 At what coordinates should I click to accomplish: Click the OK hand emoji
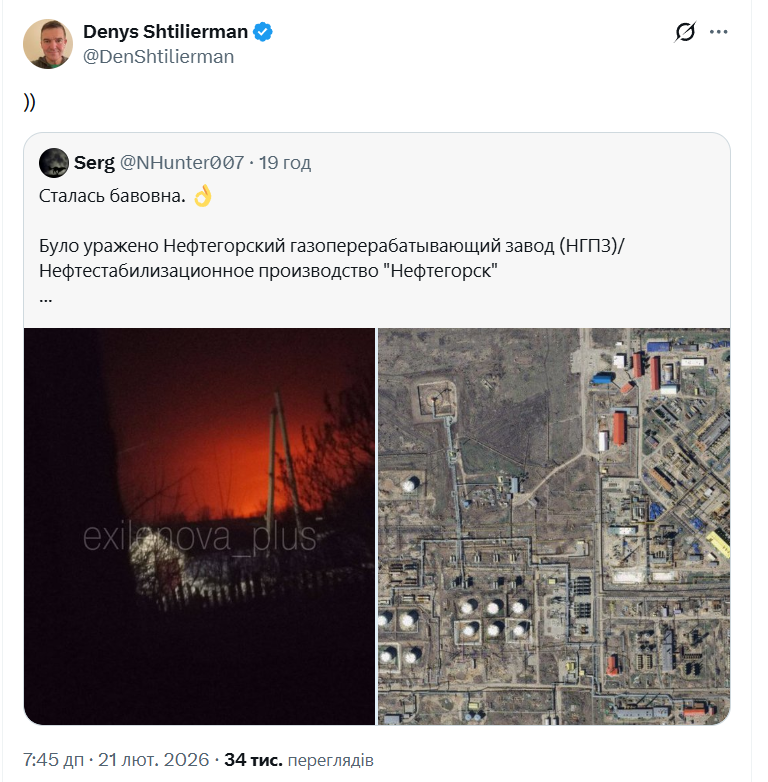click(203, 196)
